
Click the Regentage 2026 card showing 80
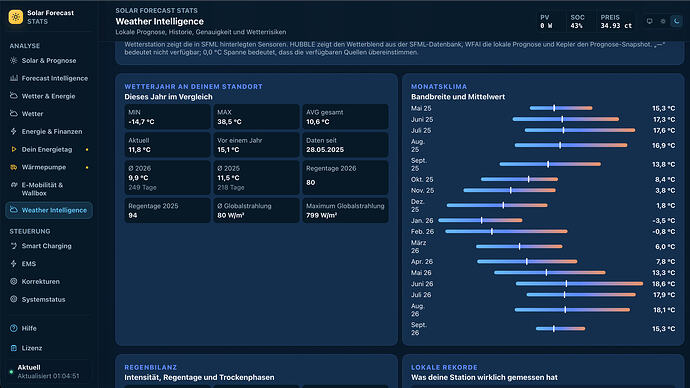click(345, 177)
